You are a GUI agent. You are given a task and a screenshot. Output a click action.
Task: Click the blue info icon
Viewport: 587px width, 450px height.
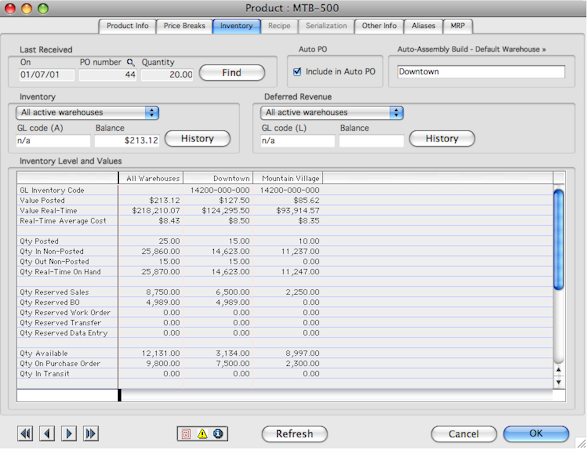click(218, 434)
